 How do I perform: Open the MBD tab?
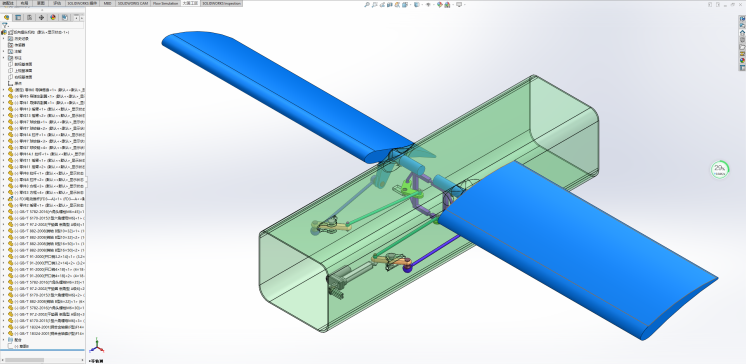click(x=108, y=3)
